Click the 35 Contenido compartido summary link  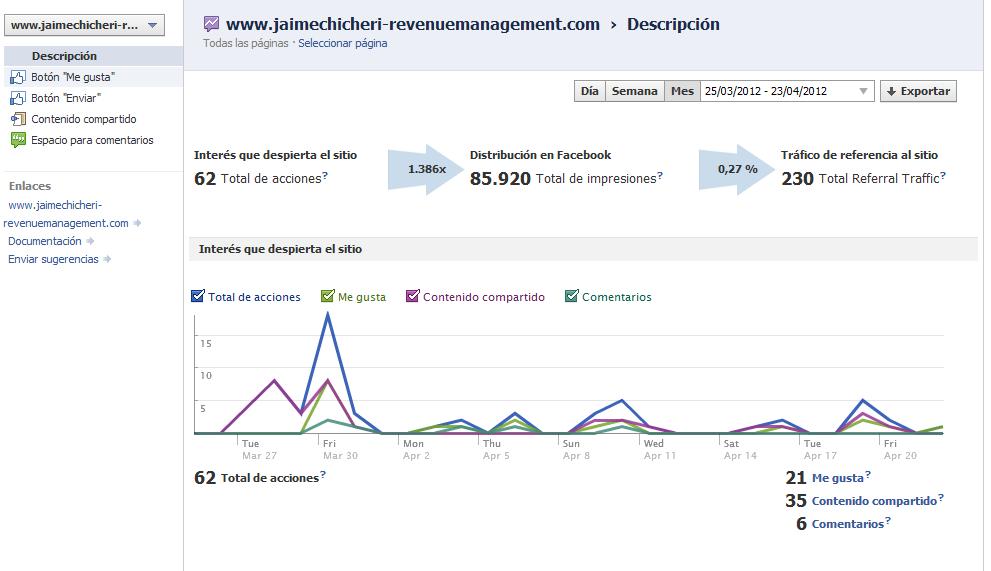click(x=874, y=501)
